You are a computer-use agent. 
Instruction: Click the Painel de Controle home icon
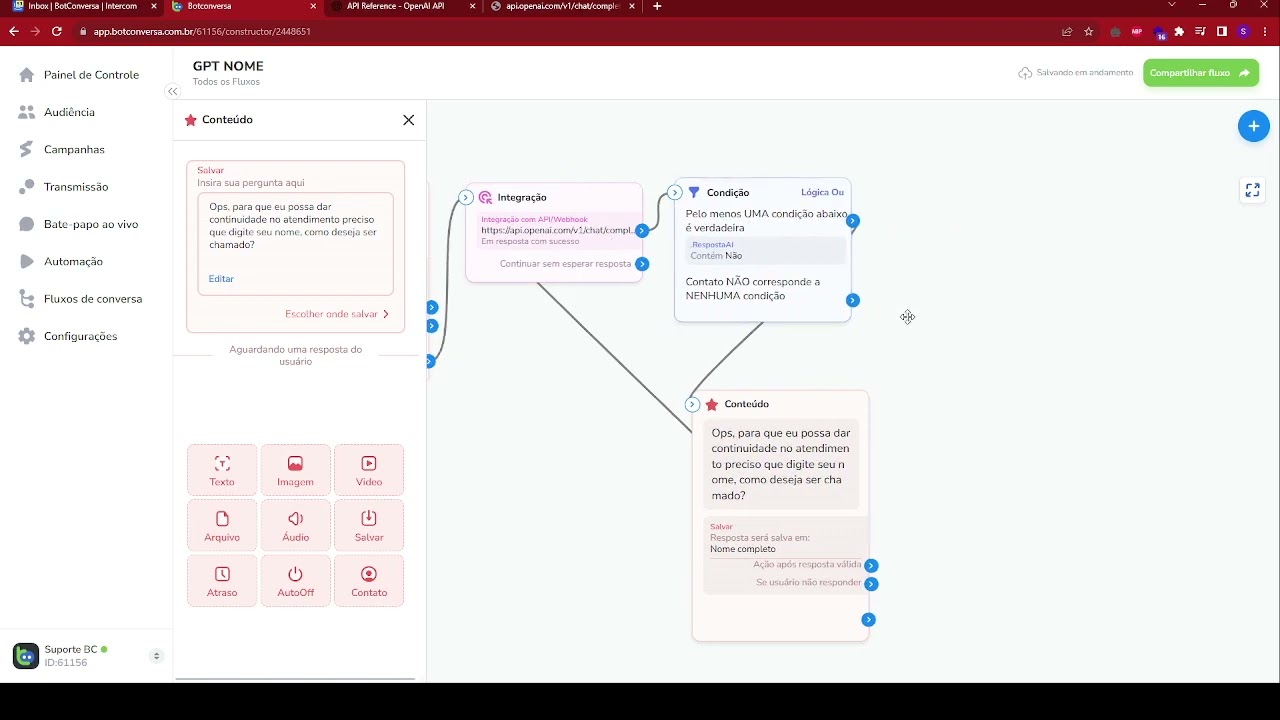pyautogui.click(x=26, y=75)
